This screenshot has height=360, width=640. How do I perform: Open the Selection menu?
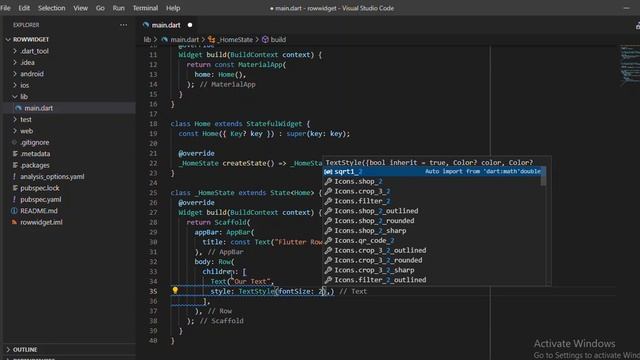coord(51,8)
